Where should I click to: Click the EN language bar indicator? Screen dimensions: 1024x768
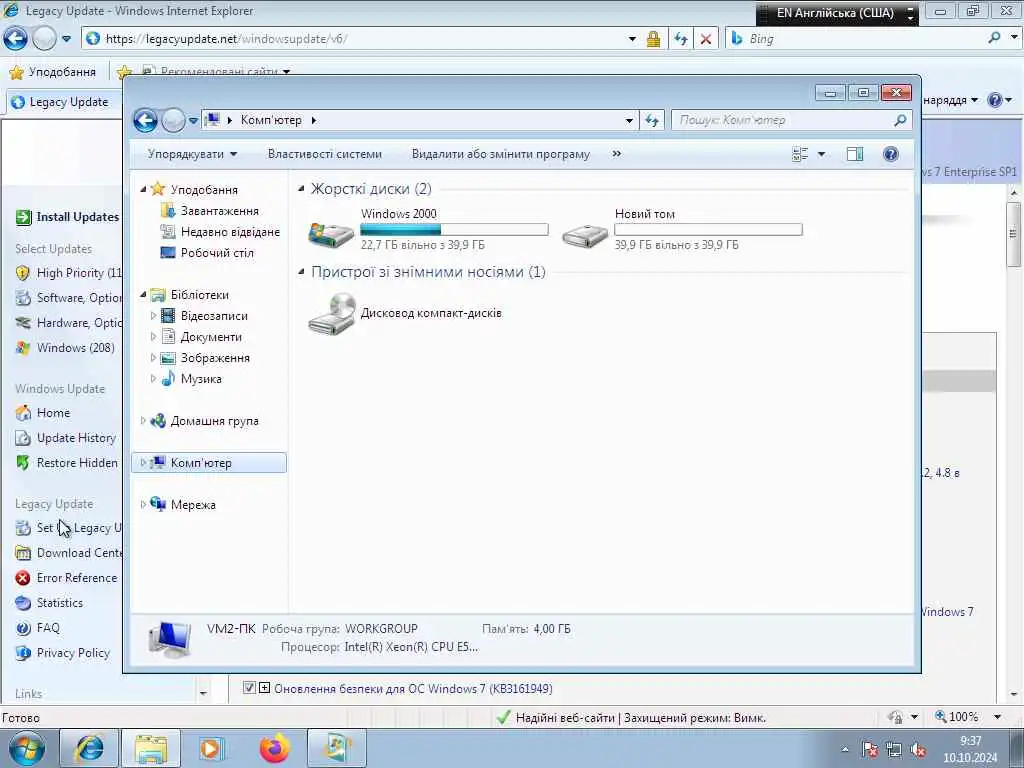point(834,12)
